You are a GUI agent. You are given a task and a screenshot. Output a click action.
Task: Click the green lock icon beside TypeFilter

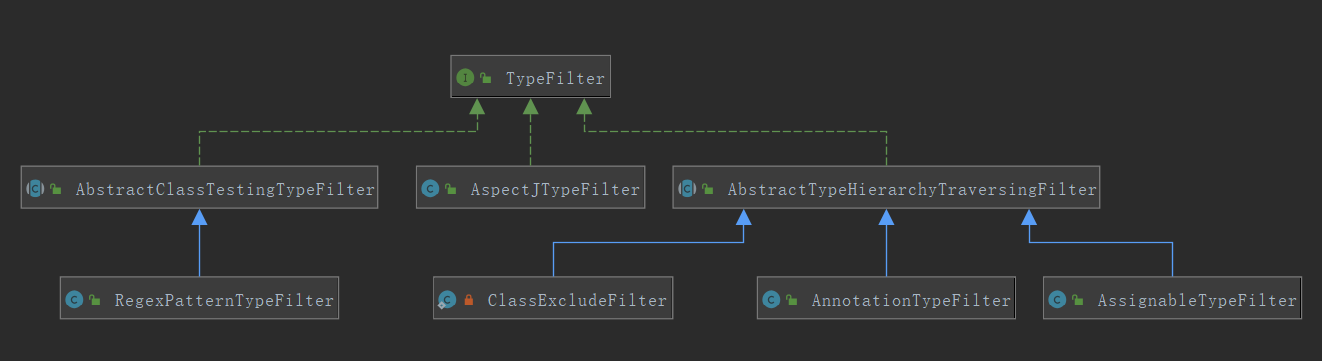coord(486,78)
